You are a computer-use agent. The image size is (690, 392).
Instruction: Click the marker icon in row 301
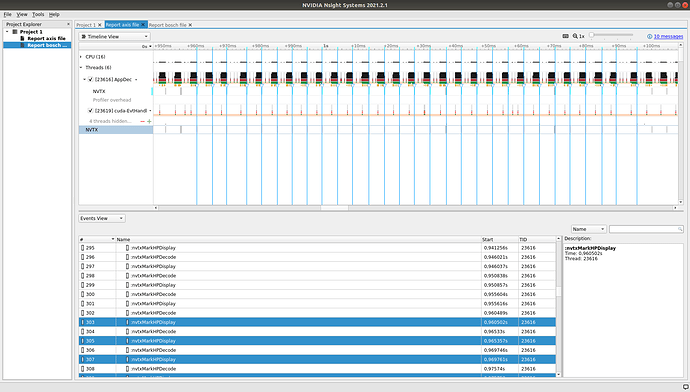coord(128,304)
